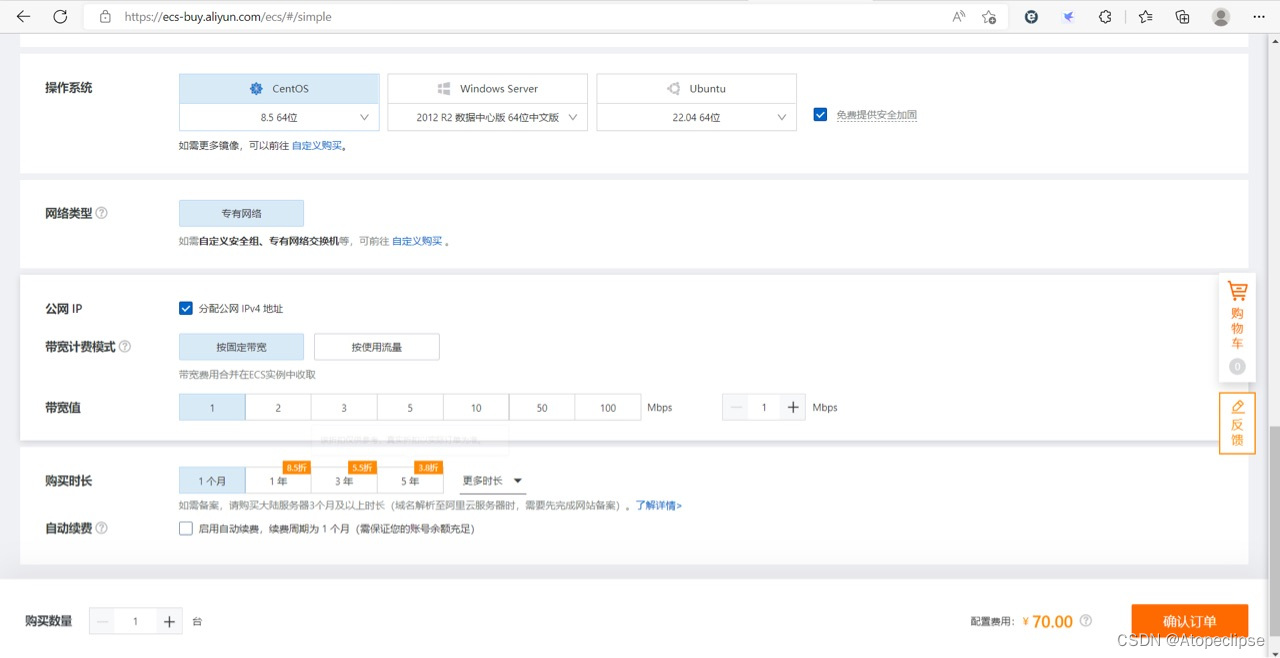
Task: Click the 购买数量 quantity field
Action: [x=135, y=621]
